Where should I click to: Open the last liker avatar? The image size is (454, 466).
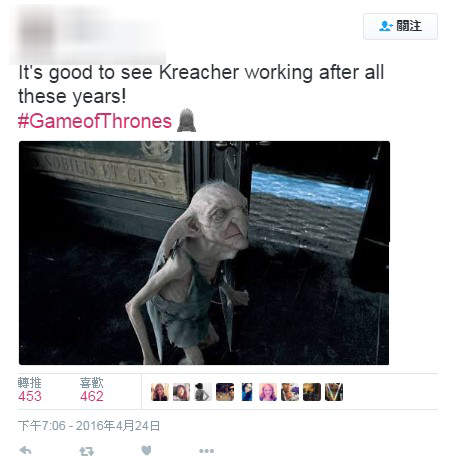(x=334, y=392)
